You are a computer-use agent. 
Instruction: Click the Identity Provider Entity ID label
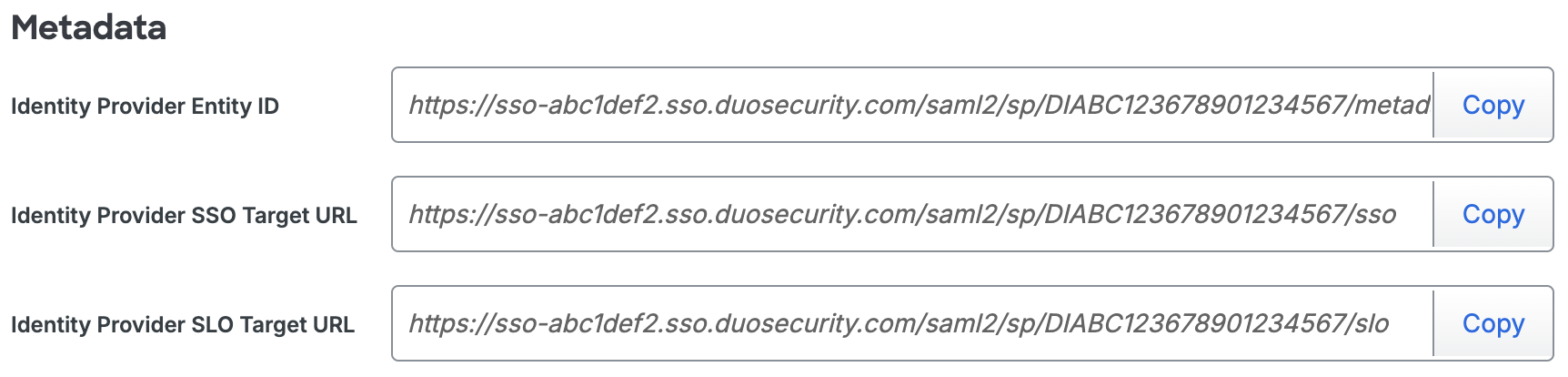click(145, 107)
